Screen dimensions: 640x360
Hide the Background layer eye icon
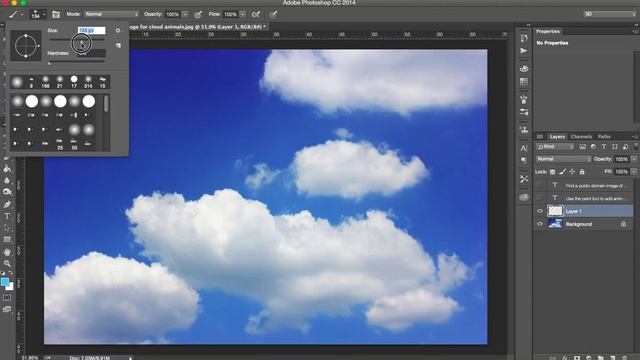[540, 224]
